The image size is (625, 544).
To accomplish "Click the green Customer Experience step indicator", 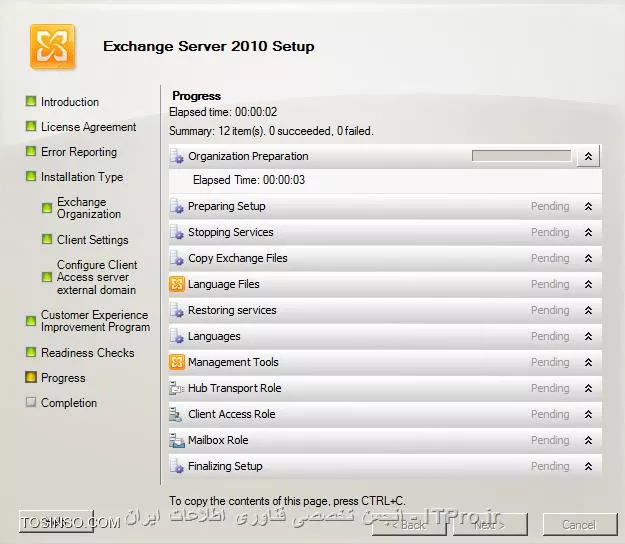I will (x=31, y=321).
